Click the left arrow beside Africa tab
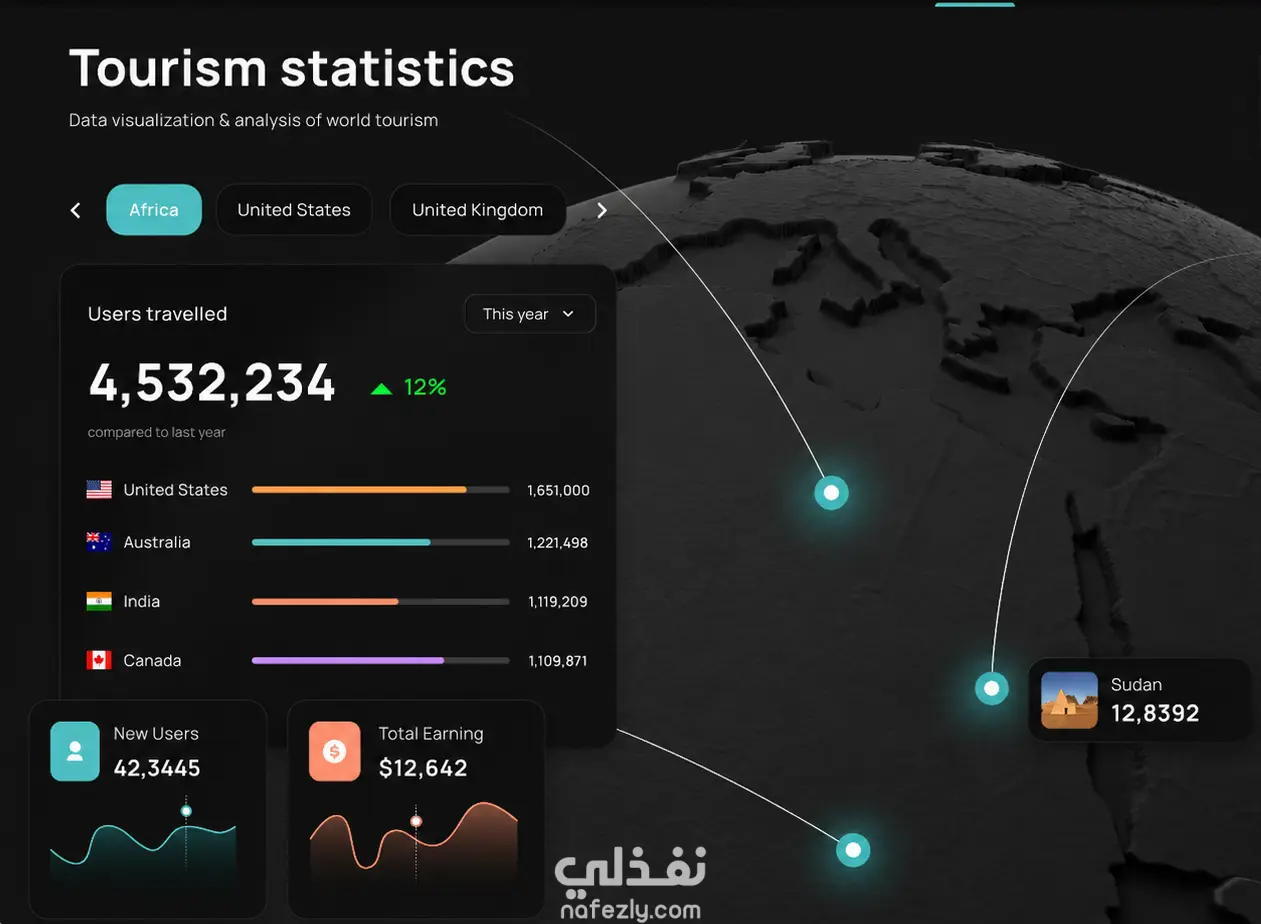1261x924 pixels. [76, 210]
